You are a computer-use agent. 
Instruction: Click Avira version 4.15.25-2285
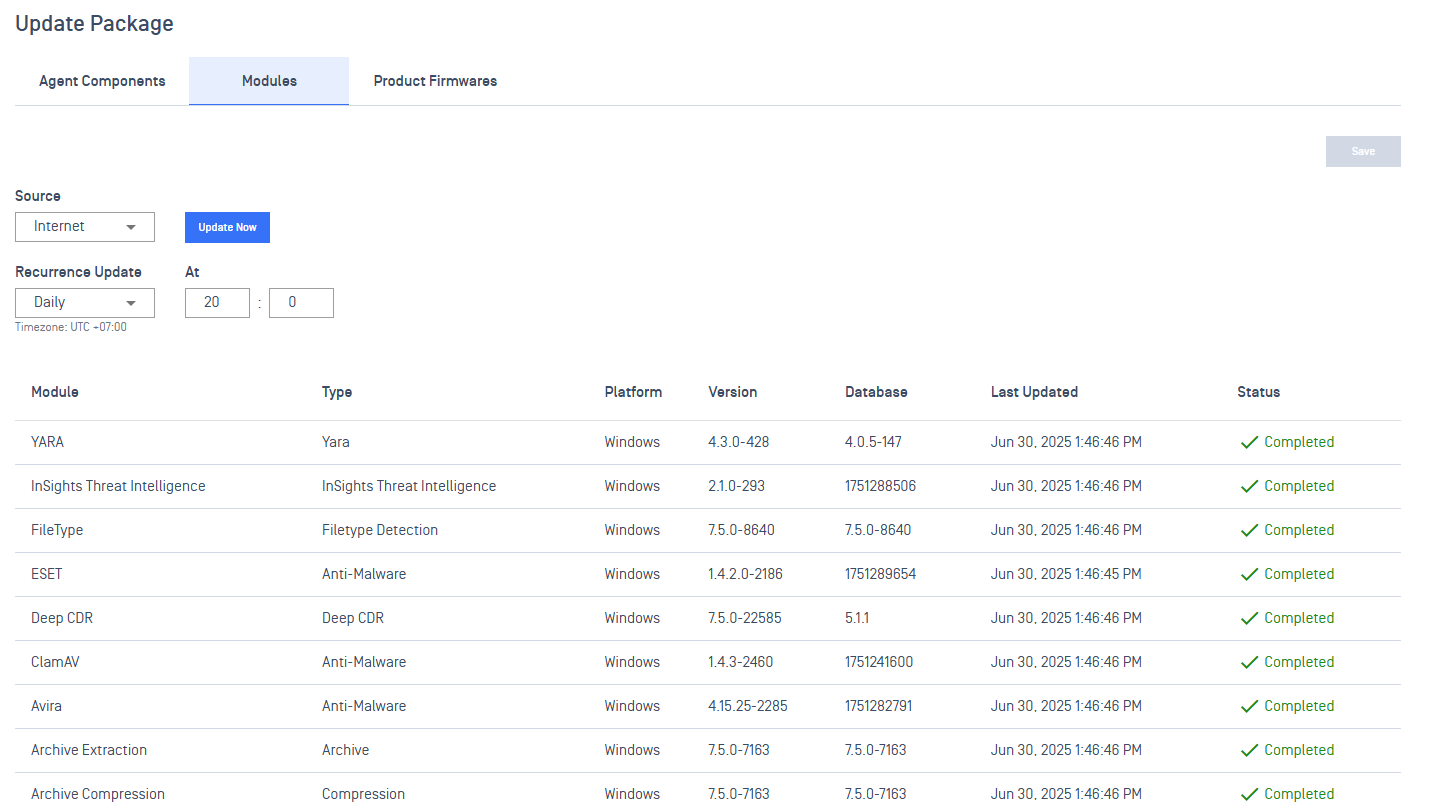748,706
